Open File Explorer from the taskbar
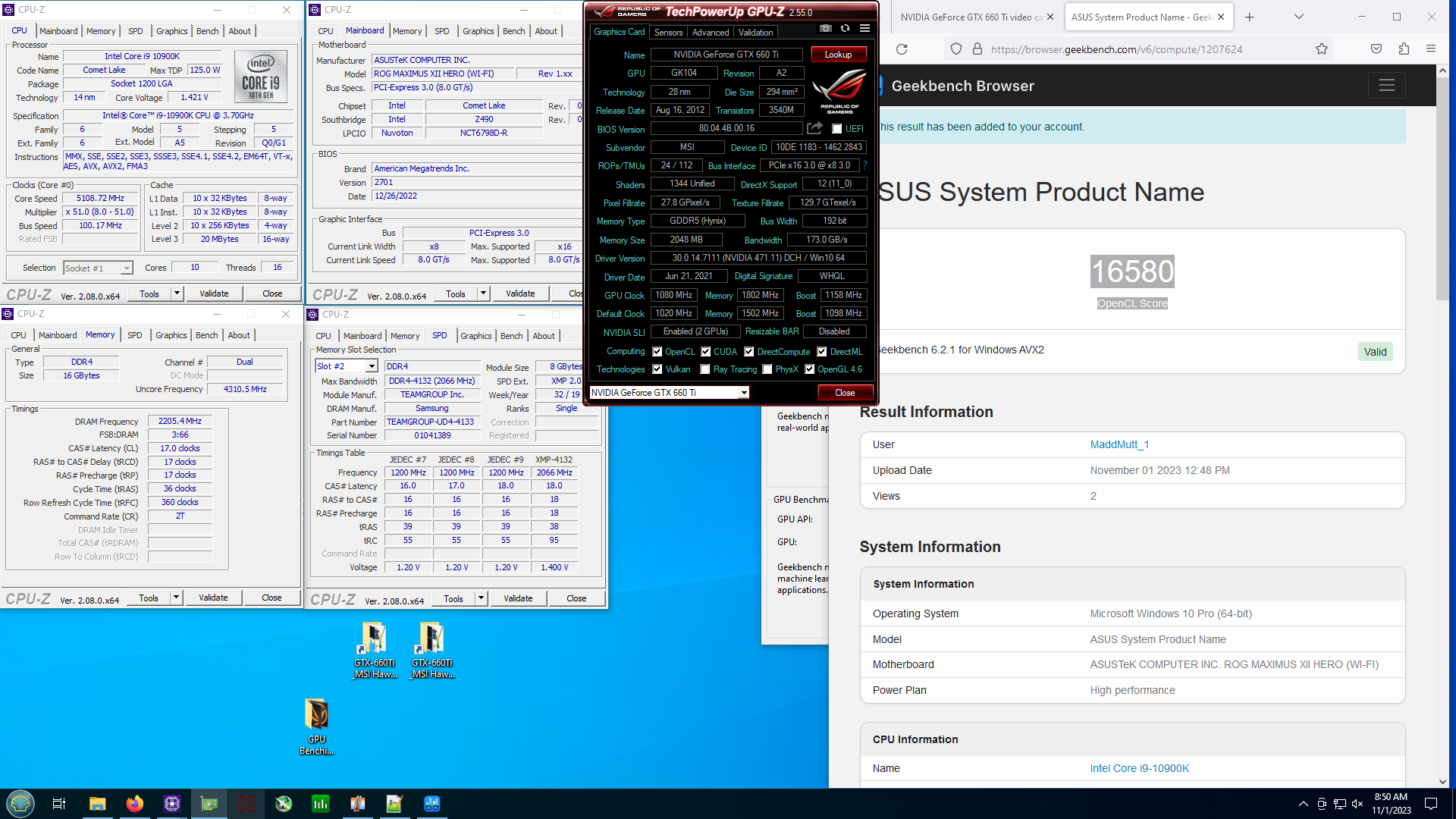 point(97,804)
